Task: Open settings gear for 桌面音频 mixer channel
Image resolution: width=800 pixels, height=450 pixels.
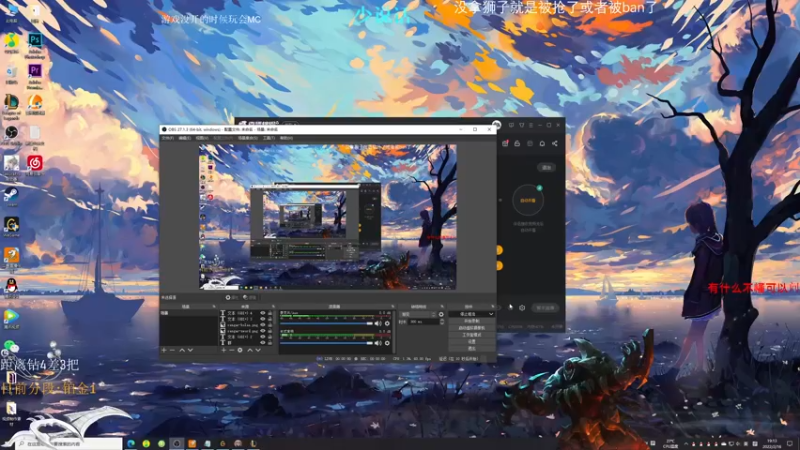Action: pos(387,343)
